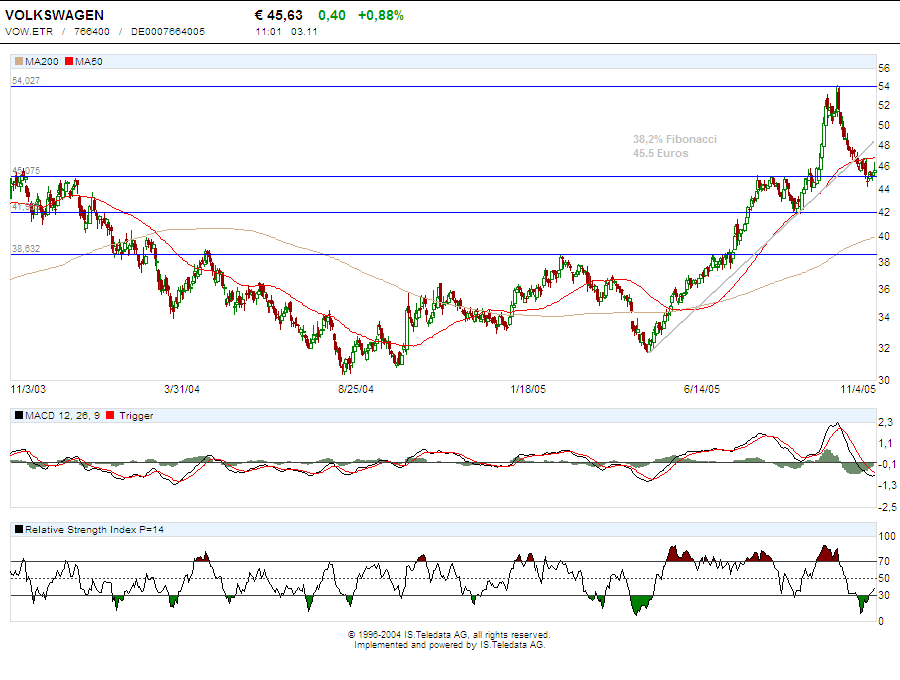Click the 6/14/05 date axis label
Viewport: 900px width, 680px height.
[701, 389]
